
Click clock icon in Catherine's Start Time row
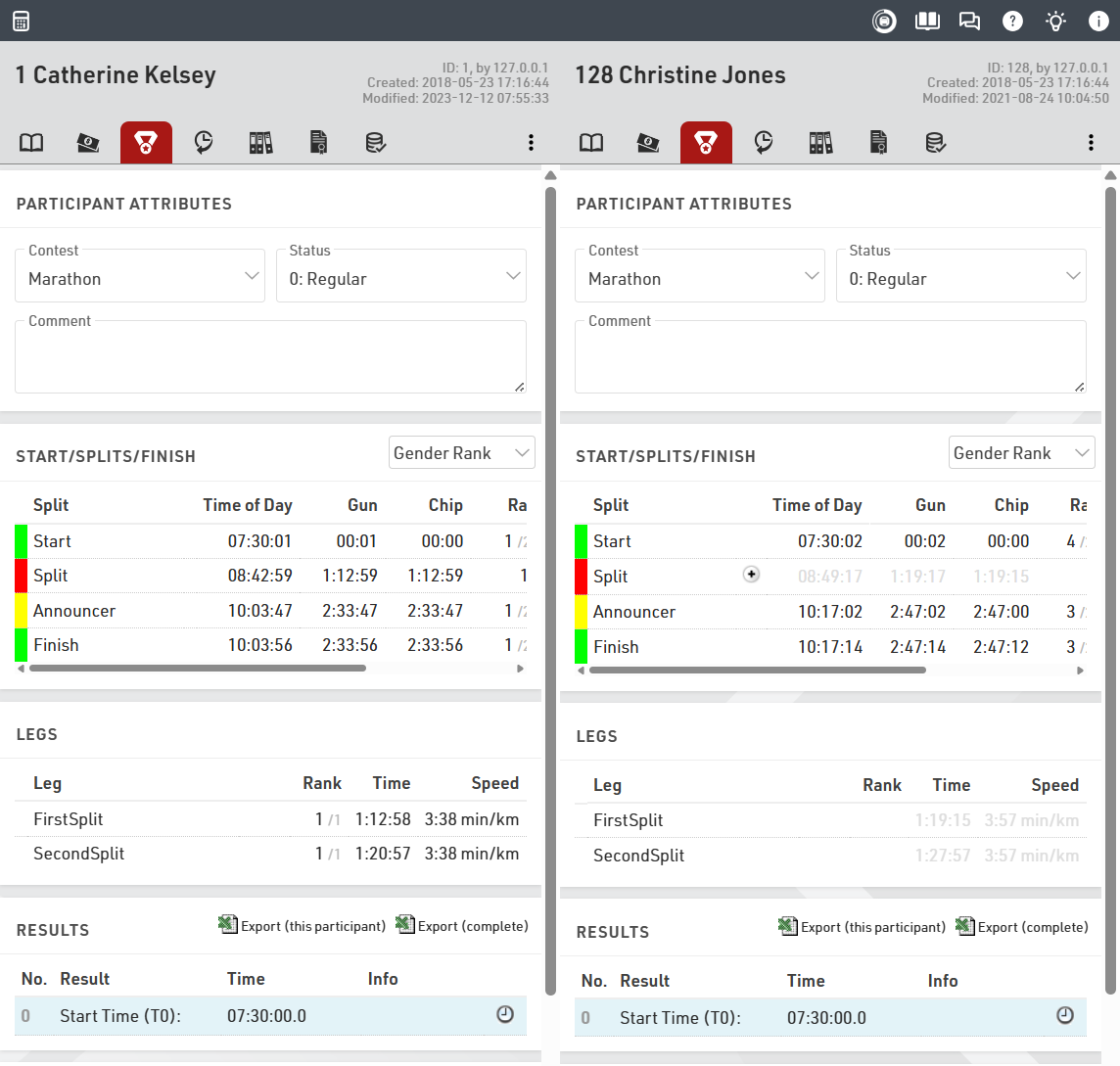pyautogui.click(x=505, y=1015)
